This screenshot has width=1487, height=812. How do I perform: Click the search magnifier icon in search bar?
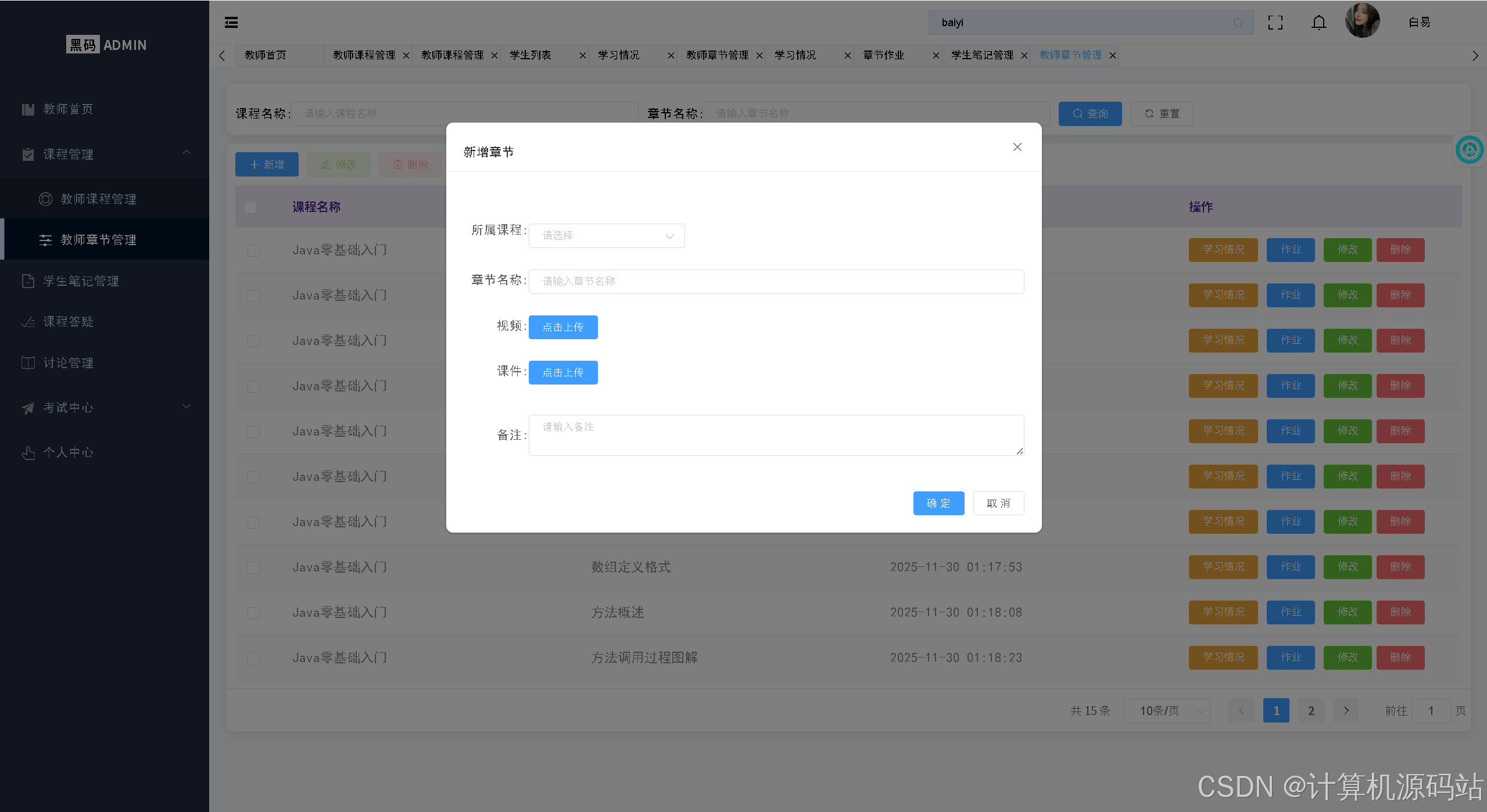point(1237,23)
